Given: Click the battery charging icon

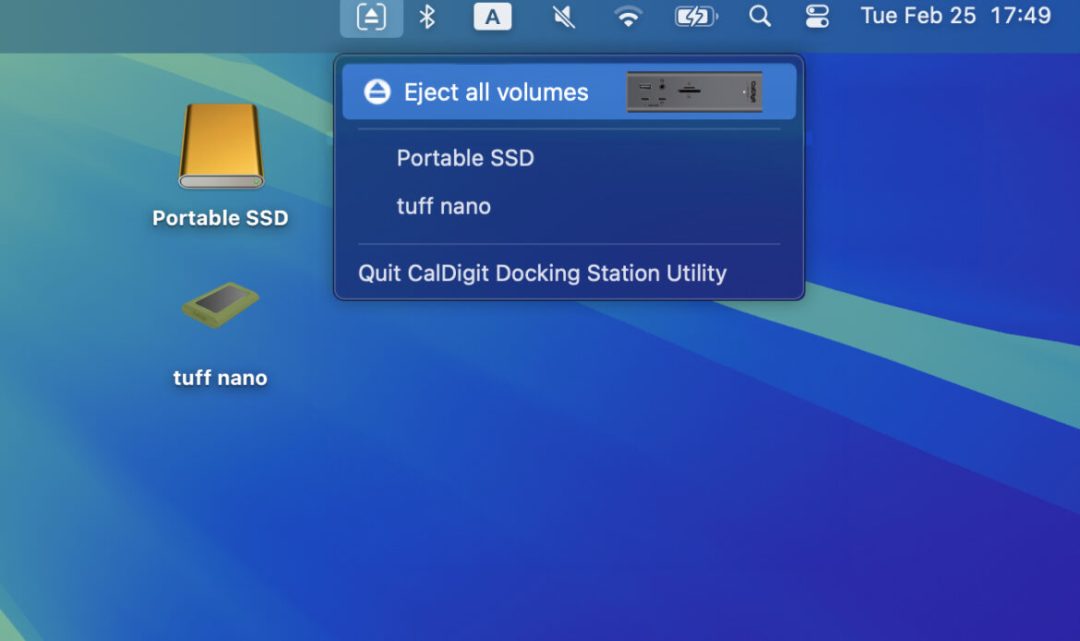Looking at the screenshot, I should 696,17.
